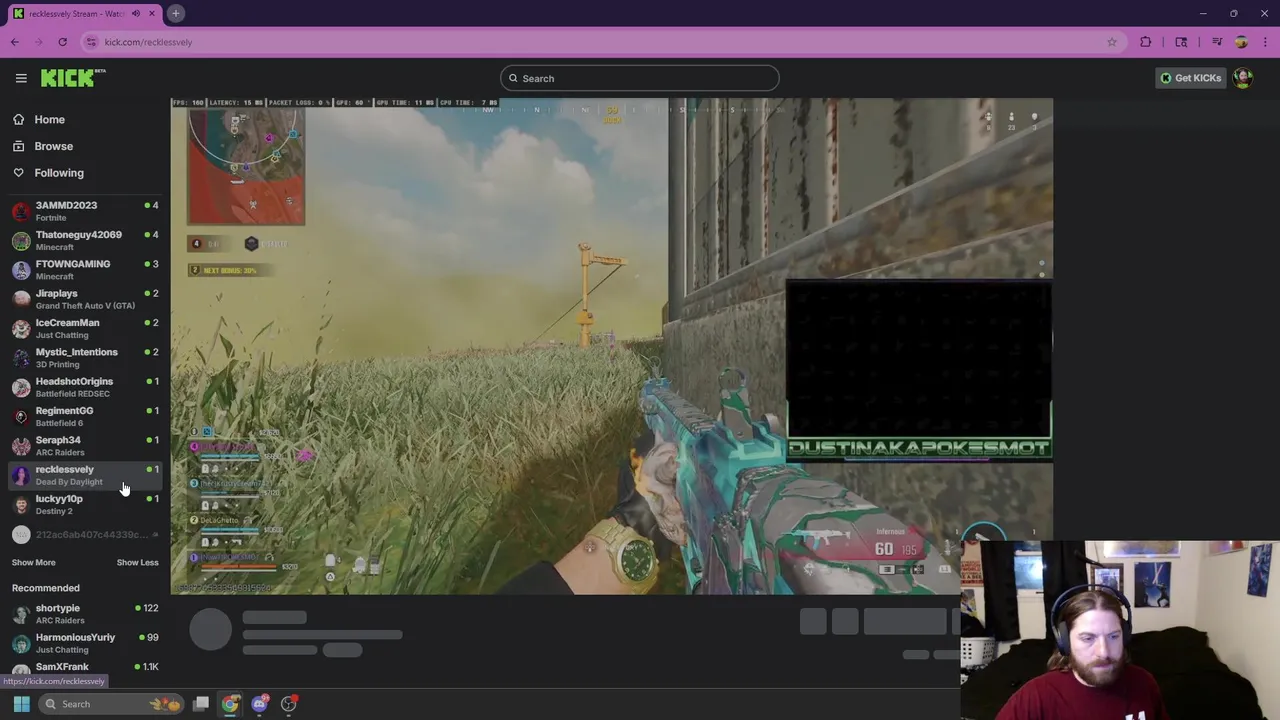Switch to Chrome on the taskbar
Viewport: 1280px width, 720px height.
tap(230, 704)
